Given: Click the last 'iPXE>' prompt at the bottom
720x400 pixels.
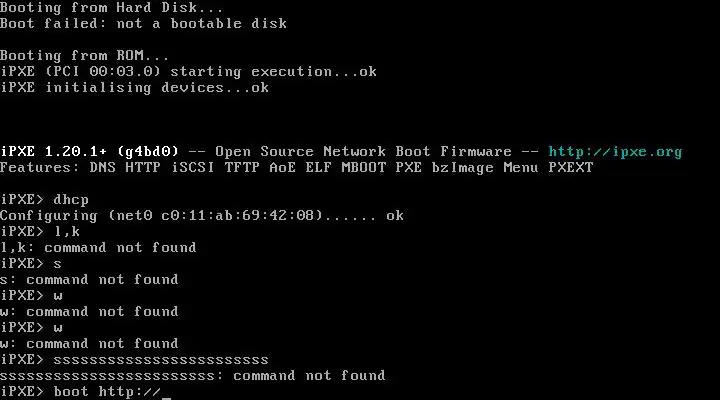Looking at the screenshot, I should coord(22,392).
